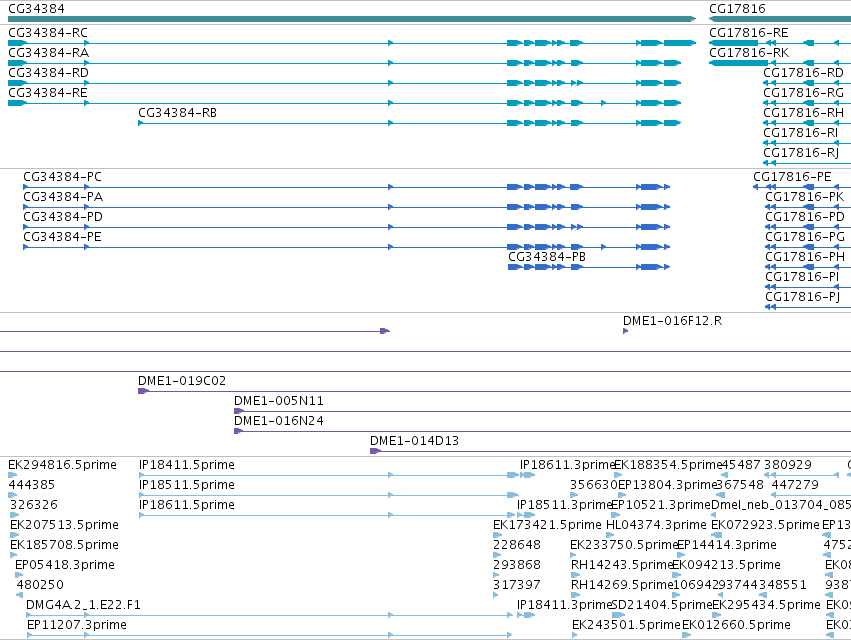Click the CG34384-RC final exon block

click(679, 43)
